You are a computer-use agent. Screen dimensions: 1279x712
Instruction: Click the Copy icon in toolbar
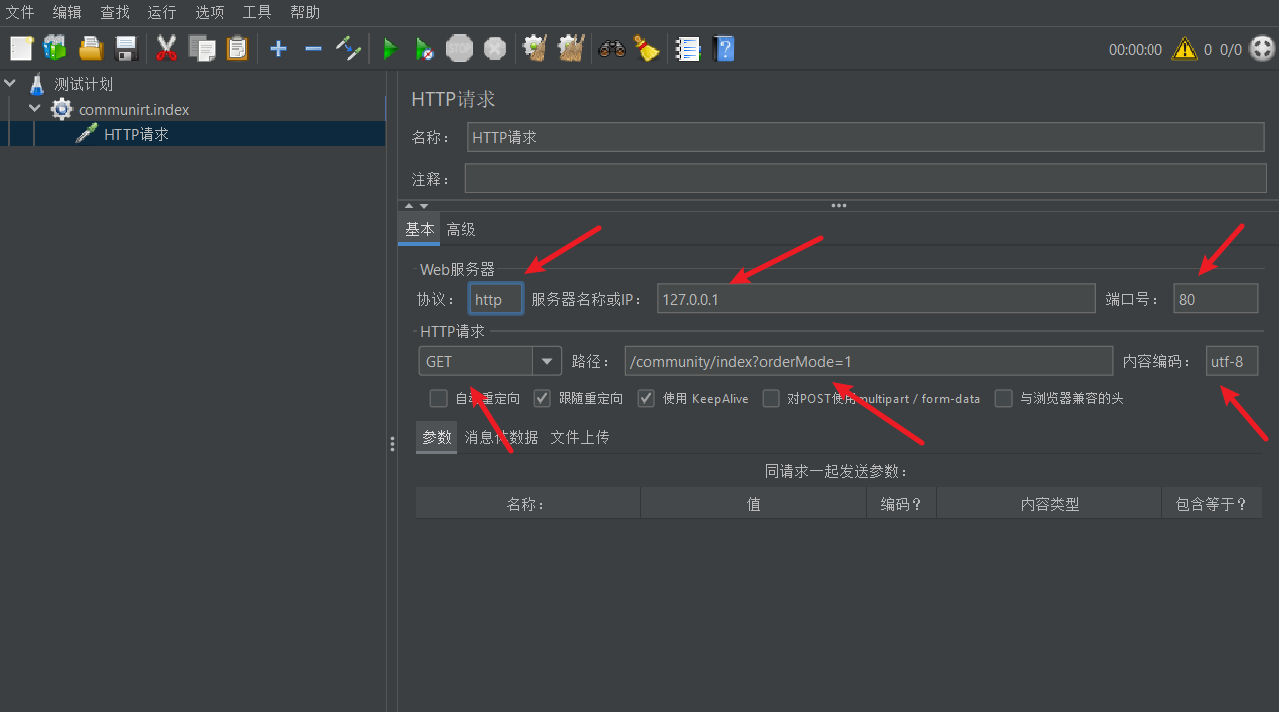click(202, 48)
